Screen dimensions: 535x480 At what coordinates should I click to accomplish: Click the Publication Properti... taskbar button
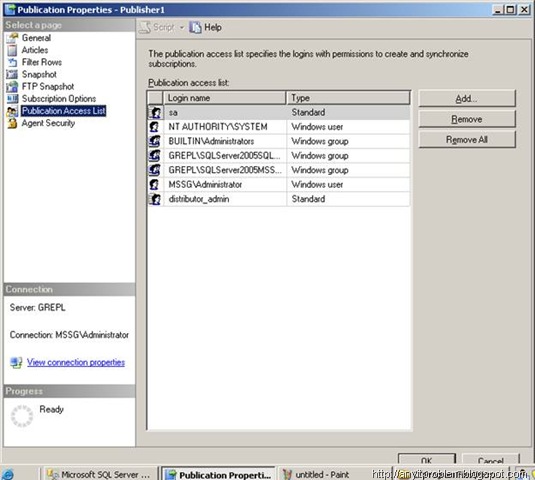218,474
